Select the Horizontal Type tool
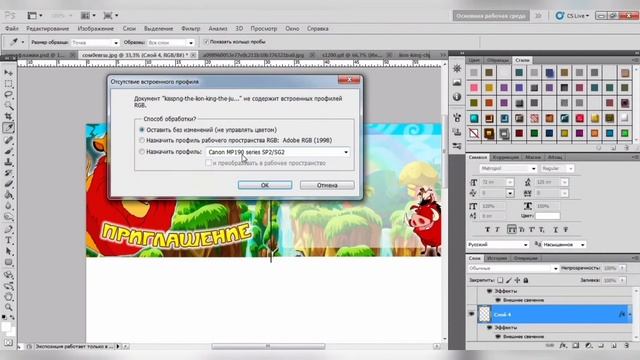This screenshot has width=640, height=360. click(x=8, y=240)
